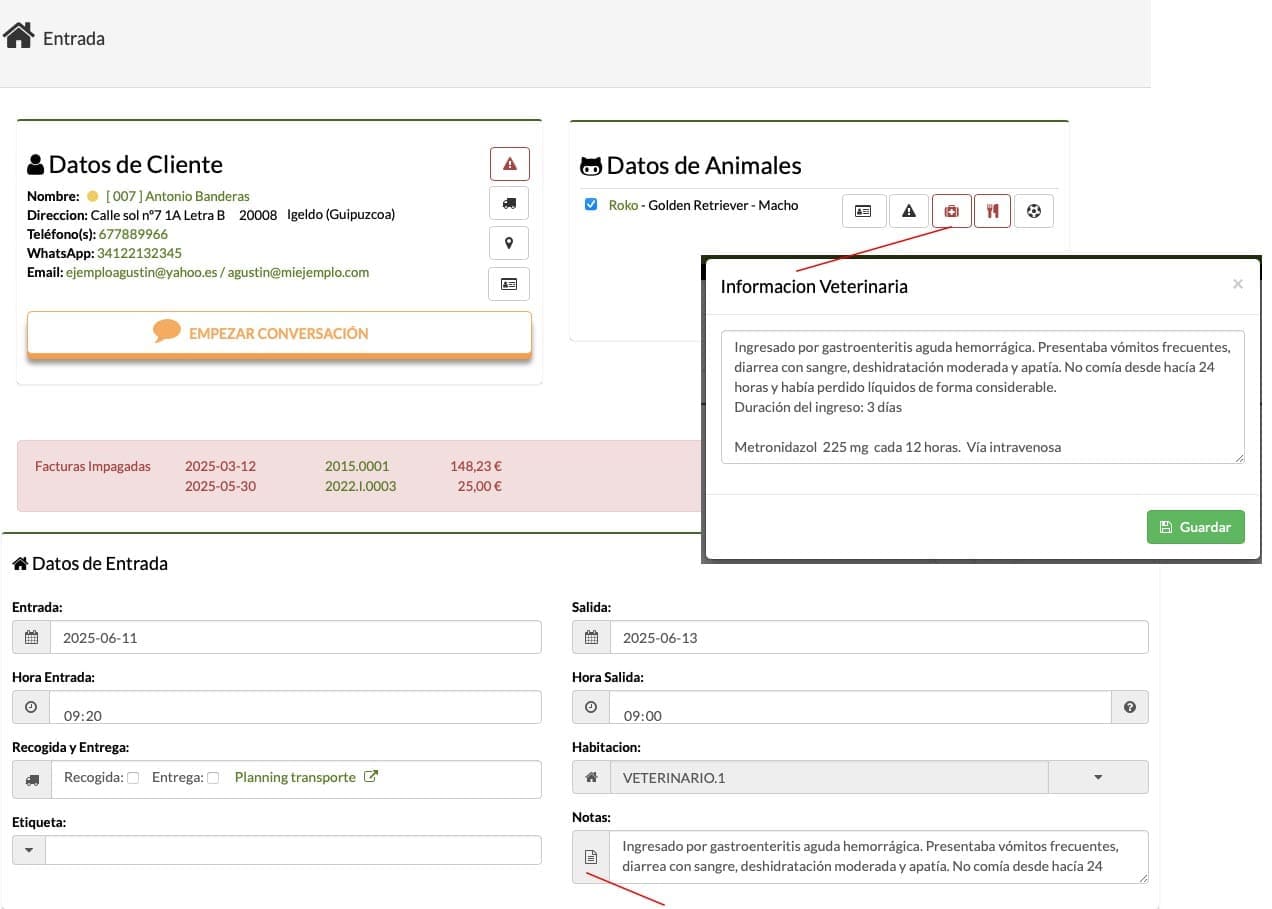
Task: Uncheck the Roko animal checkbox
Action: pos(591,204)
